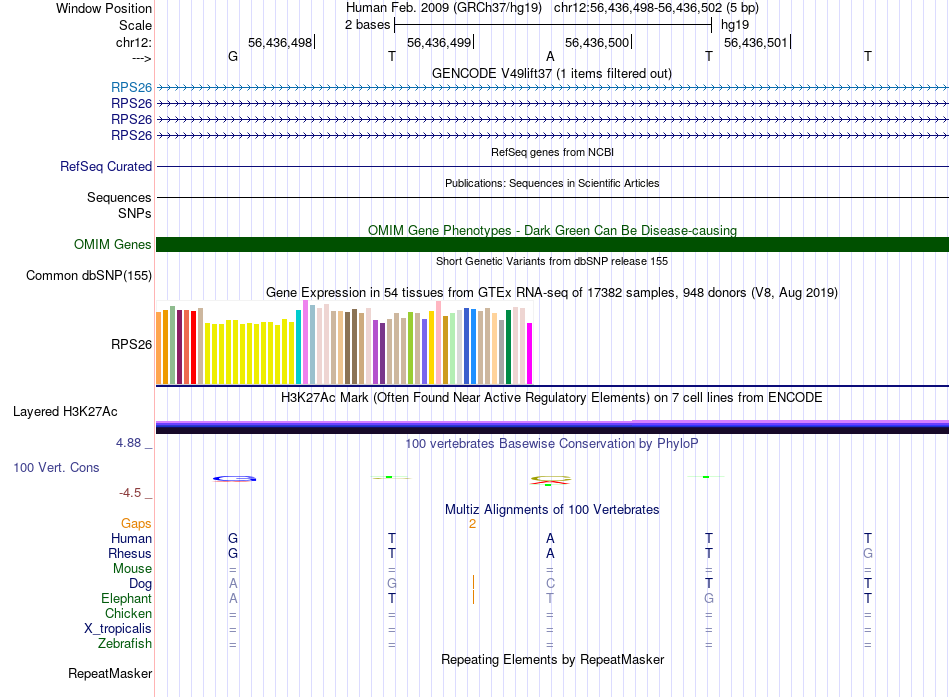Open Repeating Elements by RepeatMasker title
This screenshot has width=950, height=697.
[x=552, y=659]
